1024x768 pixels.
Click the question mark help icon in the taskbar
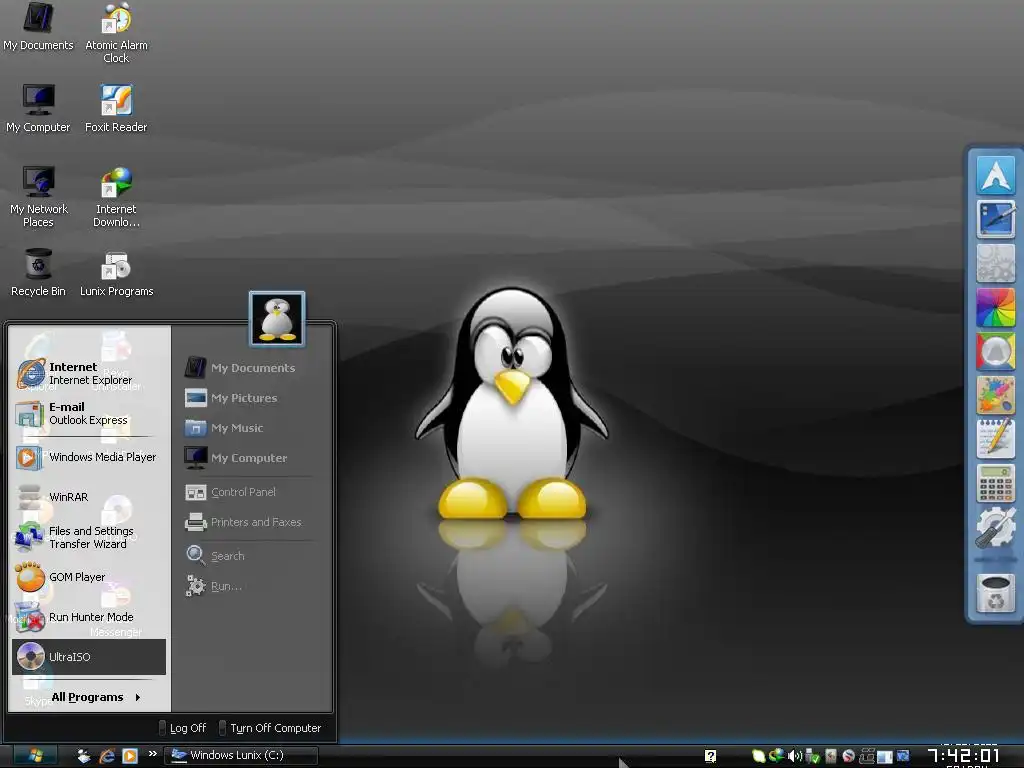point(711,756)
